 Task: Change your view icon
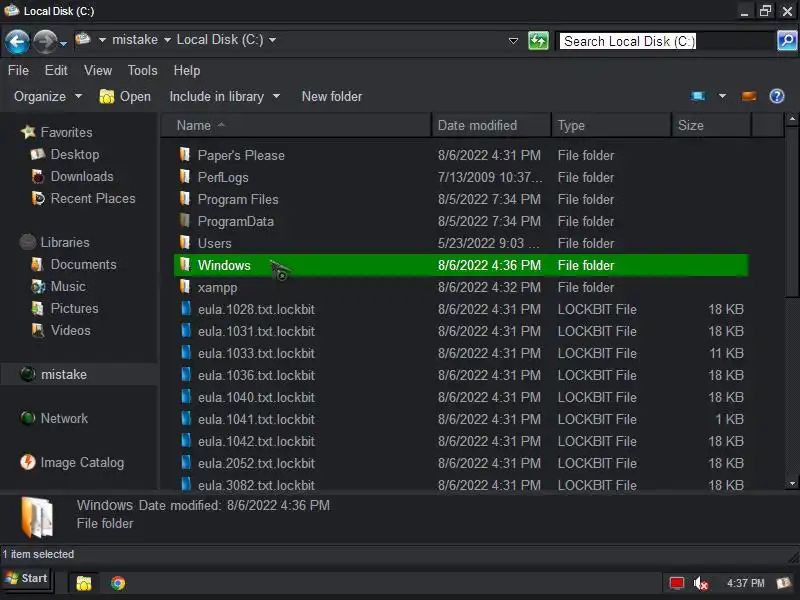tap(698, 96)
